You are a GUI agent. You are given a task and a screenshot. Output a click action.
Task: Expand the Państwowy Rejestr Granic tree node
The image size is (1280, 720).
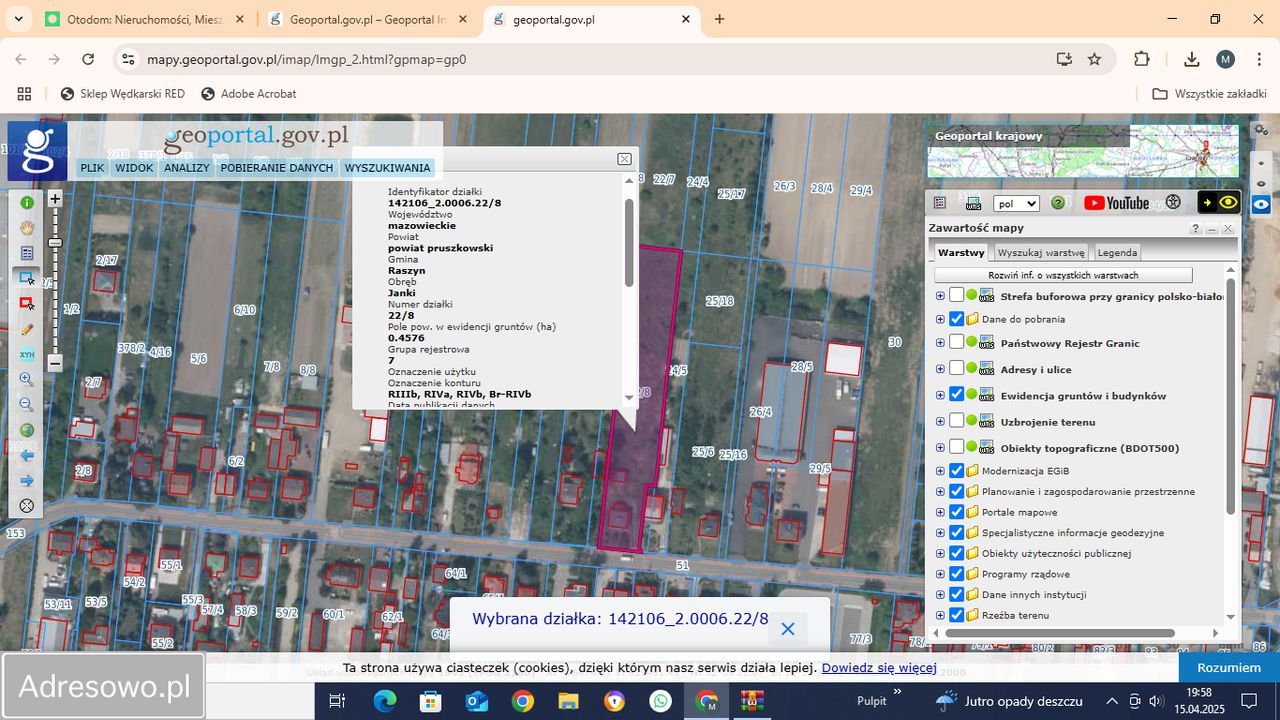940,343
